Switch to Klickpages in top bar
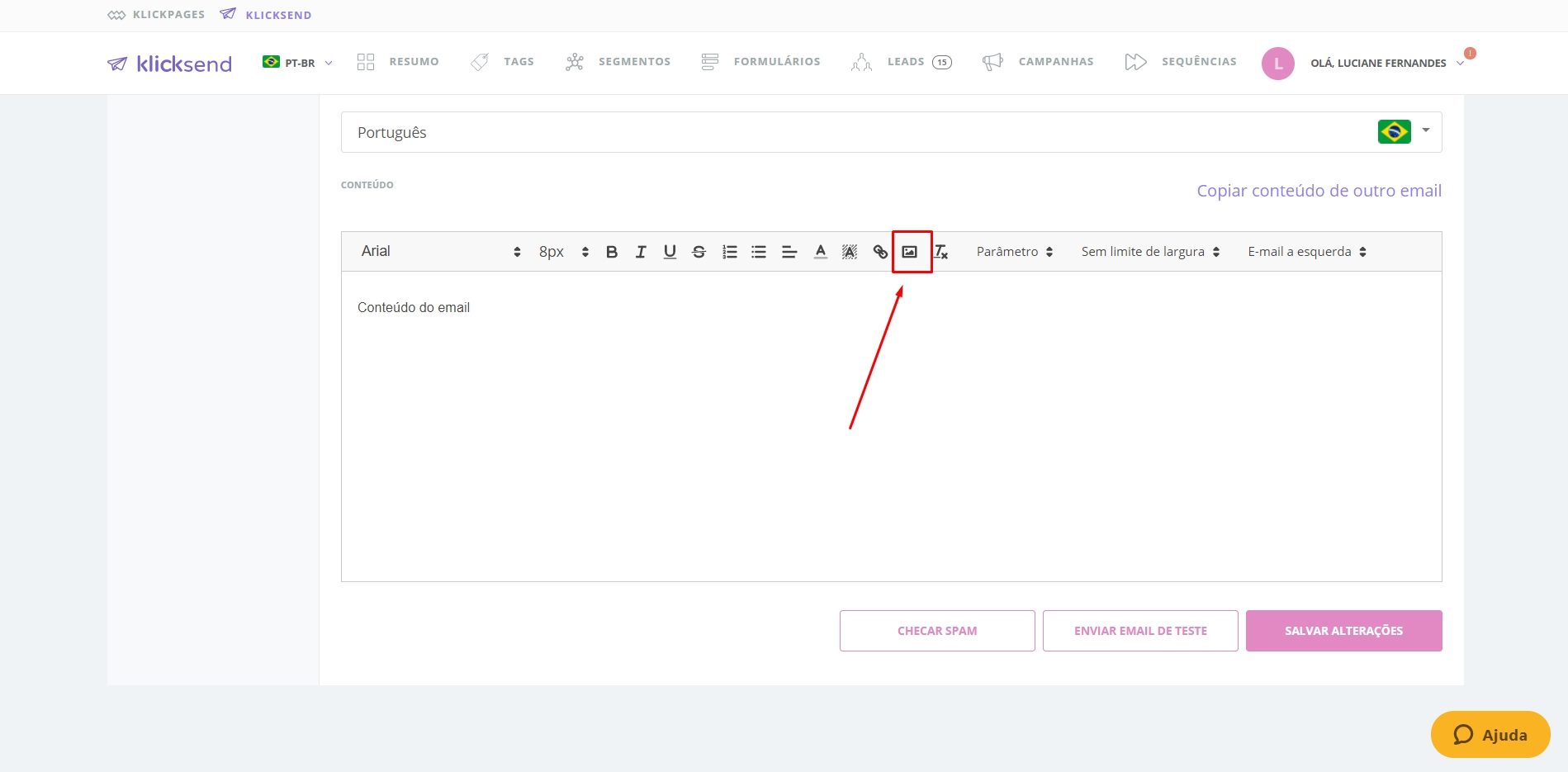Image resolution: width=1568 pixels, height=772 pixels. pyautogui.click(x=156, y=15)
